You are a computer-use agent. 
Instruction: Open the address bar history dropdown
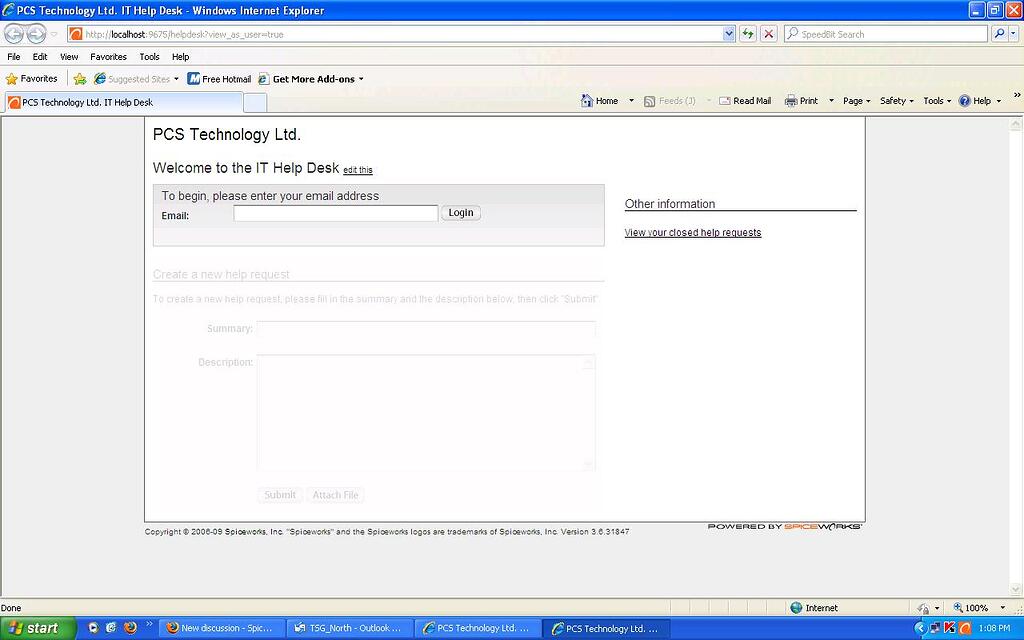(731, 33)
